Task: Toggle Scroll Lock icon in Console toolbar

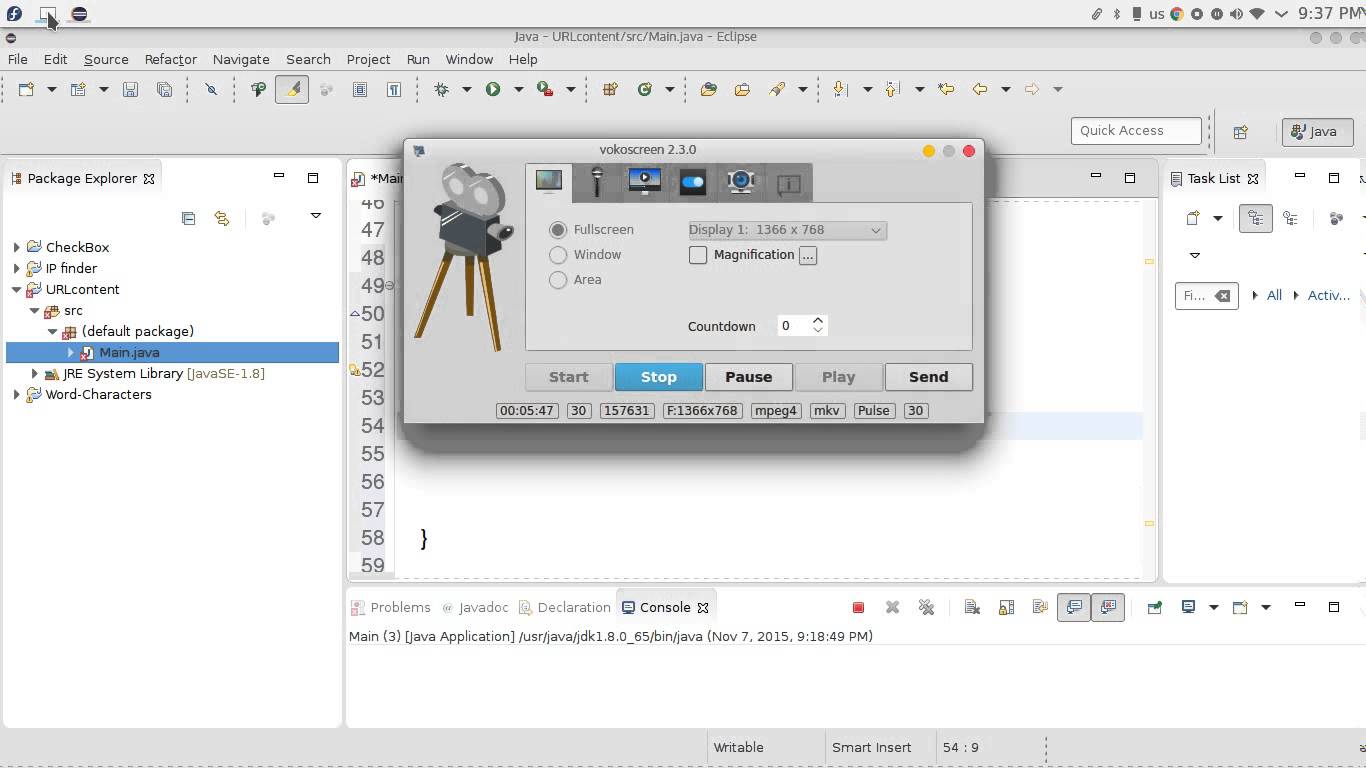Action: [1006, 607]
